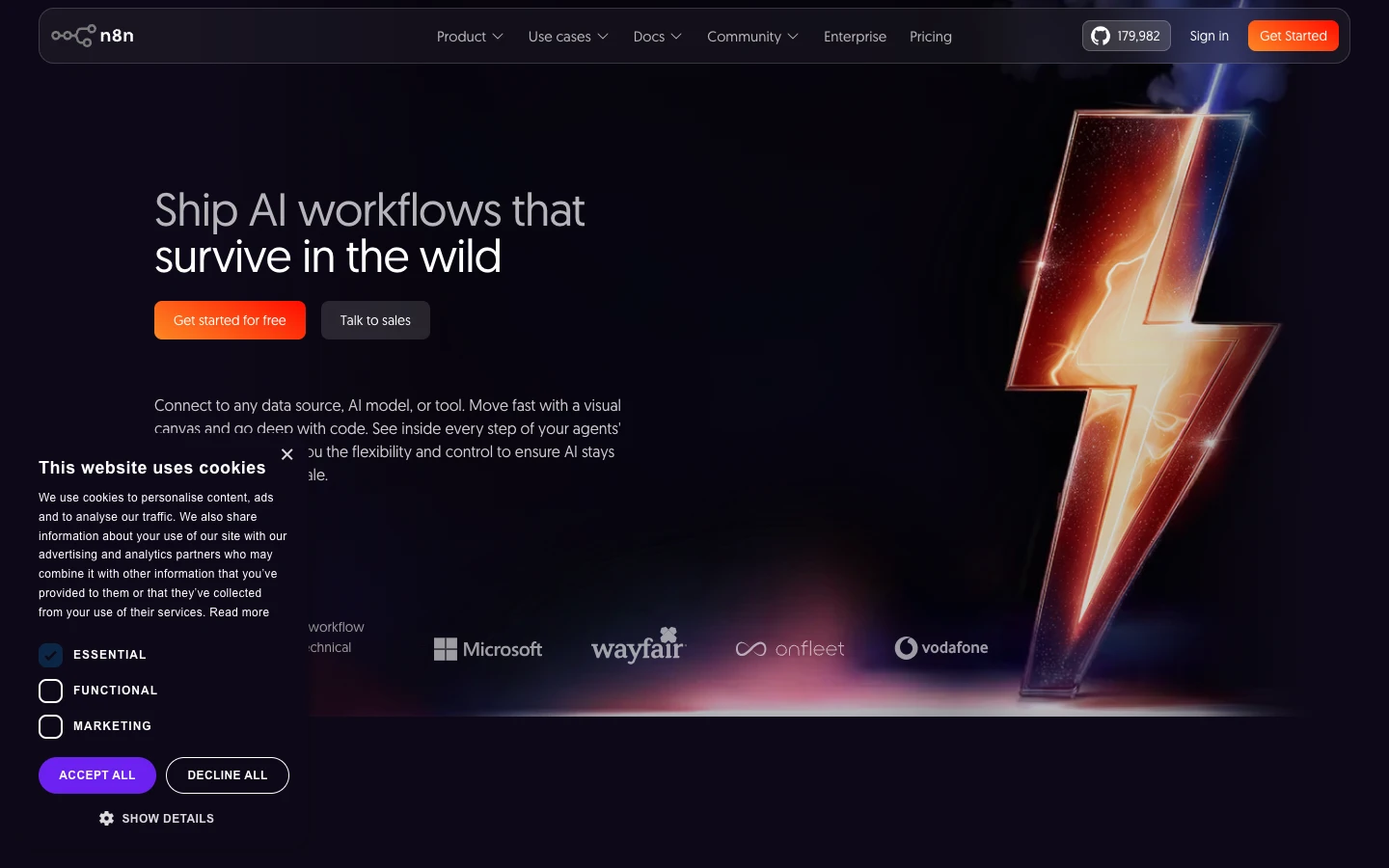Viewport: 1389px width, 868px height.
Task: Click the Vodafone logo
Action: click(940, 647)
